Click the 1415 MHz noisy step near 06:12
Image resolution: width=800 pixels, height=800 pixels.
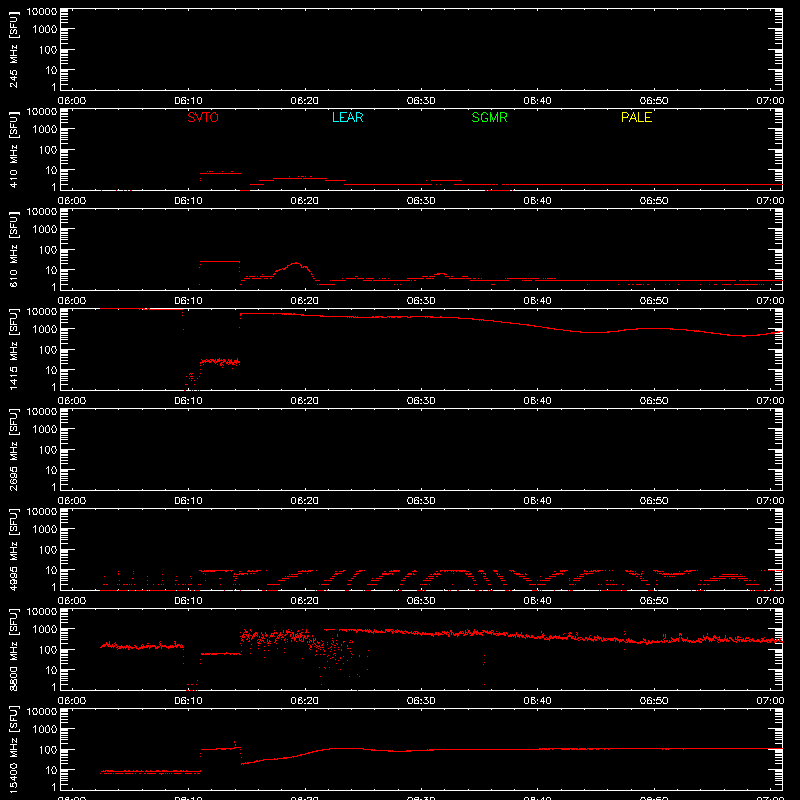(220, 362)
